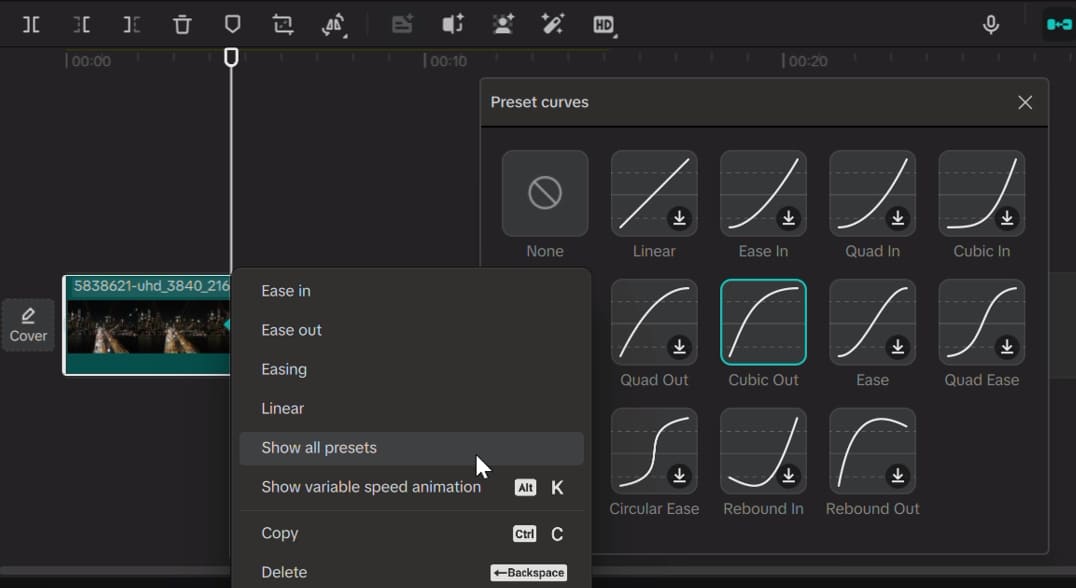
Task: Click the Delete right split icon
Action: pos(131,25)
